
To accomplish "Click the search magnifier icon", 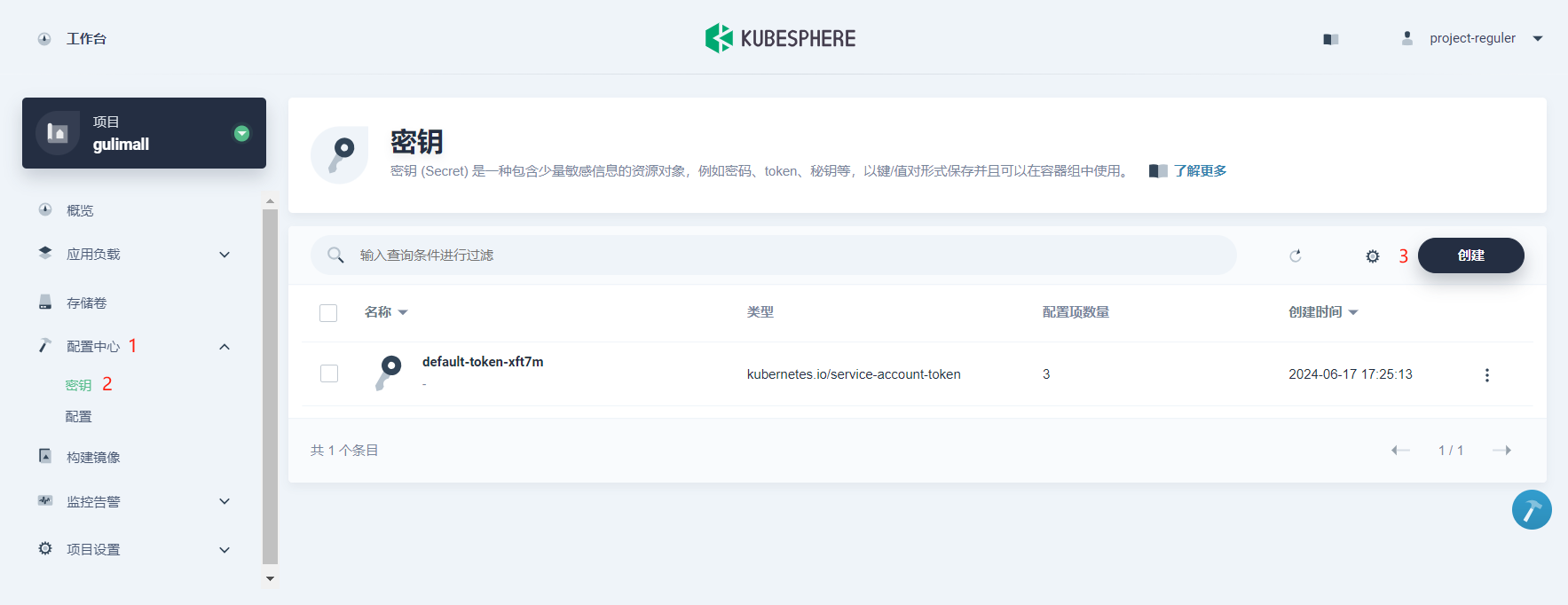I will click(x=335, y=255).
